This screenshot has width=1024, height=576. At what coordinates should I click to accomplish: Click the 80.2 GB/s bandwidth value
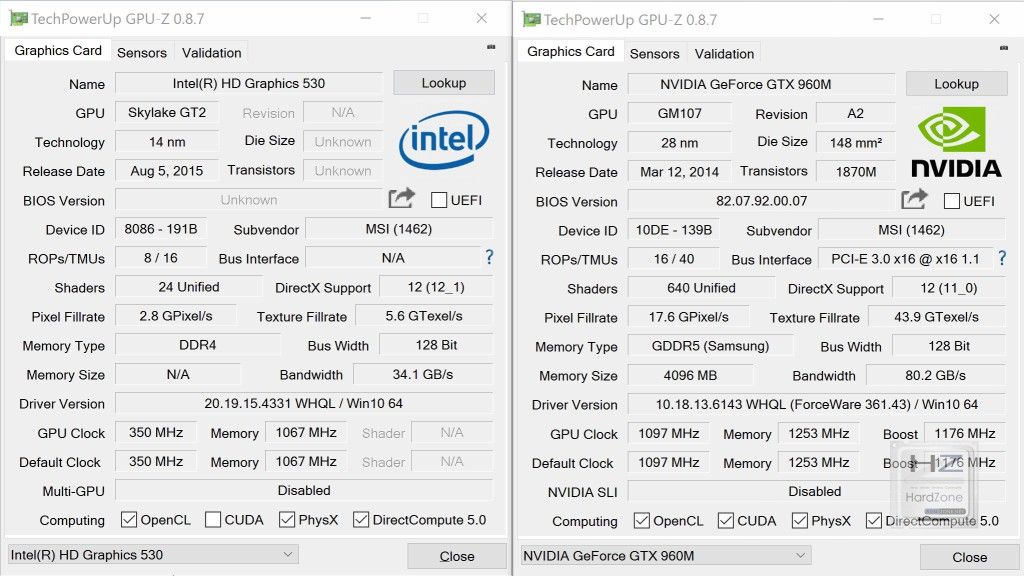(935, 376)
